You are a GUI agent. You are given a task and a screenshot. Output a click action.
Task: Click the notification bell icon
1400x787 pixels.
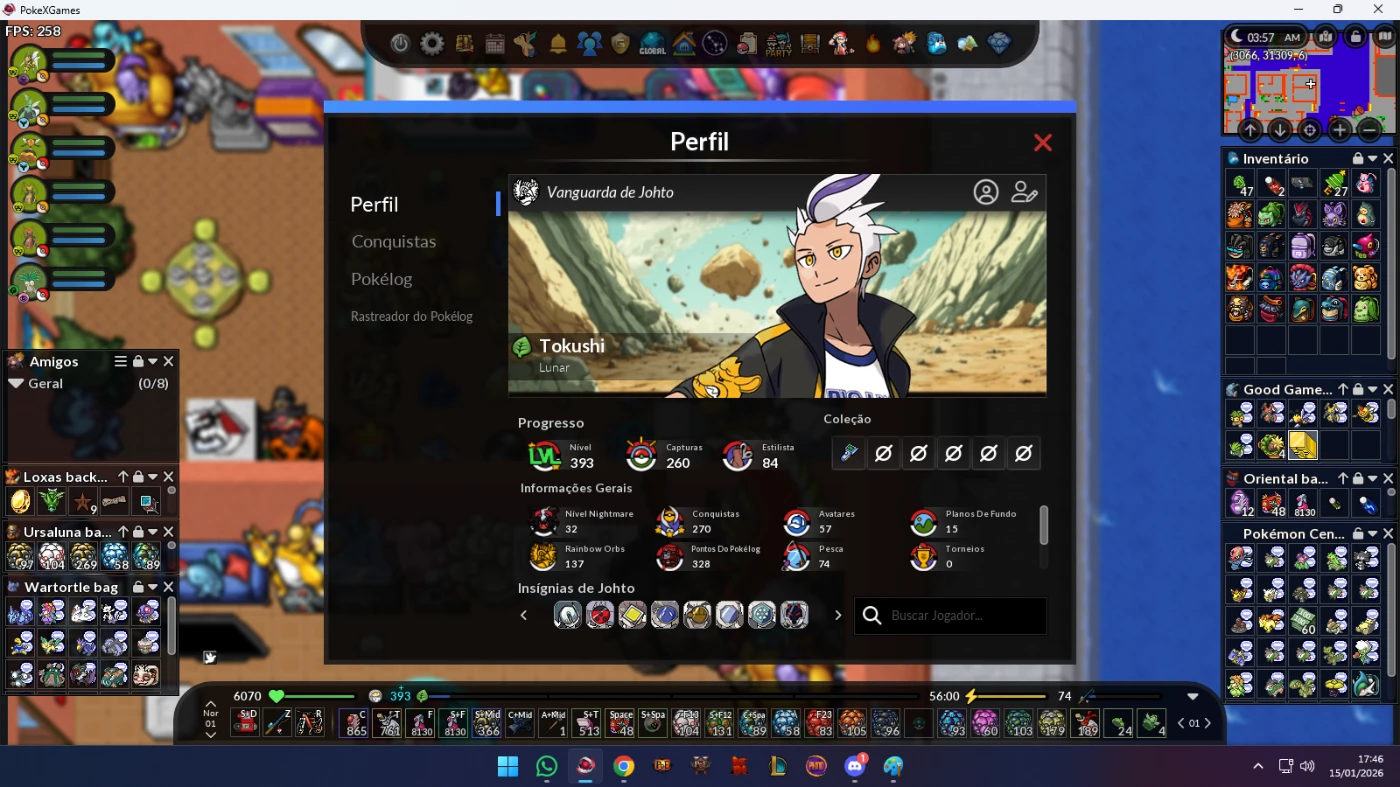pos(558,44)
